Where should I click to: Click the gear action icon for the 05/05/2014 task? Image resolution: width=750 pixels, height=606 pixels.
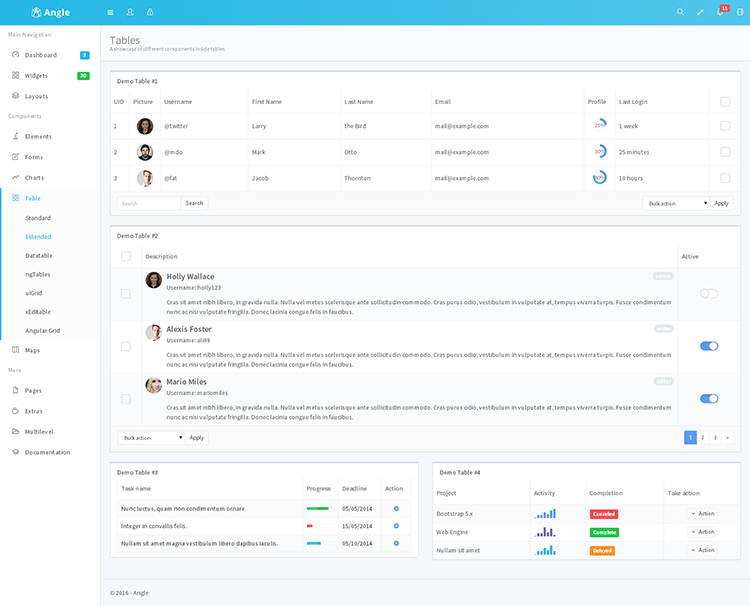396,508
